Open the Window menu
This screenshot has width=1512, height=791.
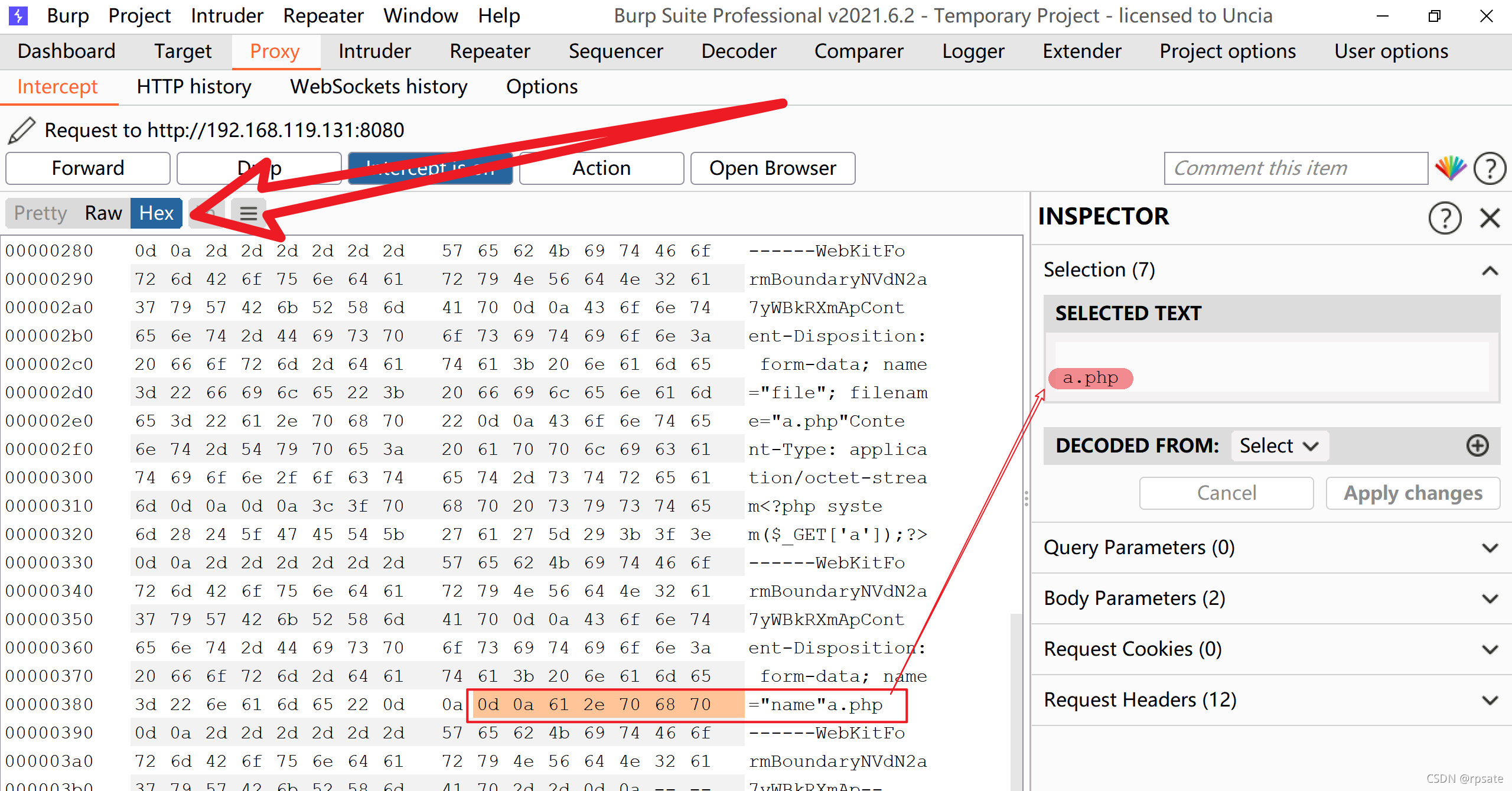click(x=421, y=16)
